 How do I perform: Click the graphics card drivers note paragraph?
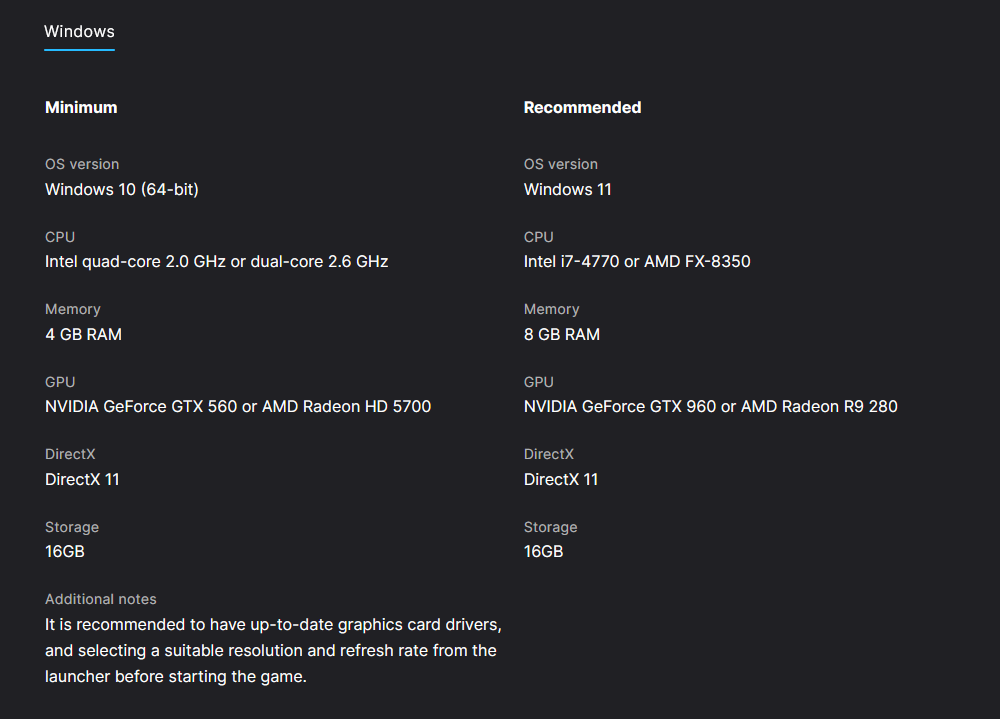(x=272, y=650)
